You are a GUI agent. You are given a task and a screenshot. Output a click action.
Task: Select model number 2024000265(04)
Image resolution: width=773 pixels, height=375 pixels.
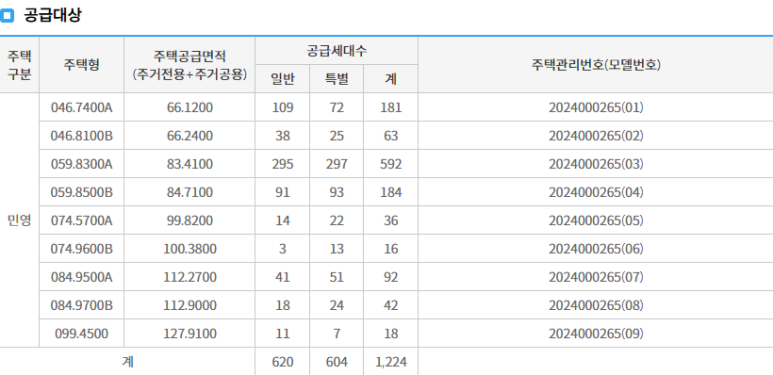click(596, 192)
